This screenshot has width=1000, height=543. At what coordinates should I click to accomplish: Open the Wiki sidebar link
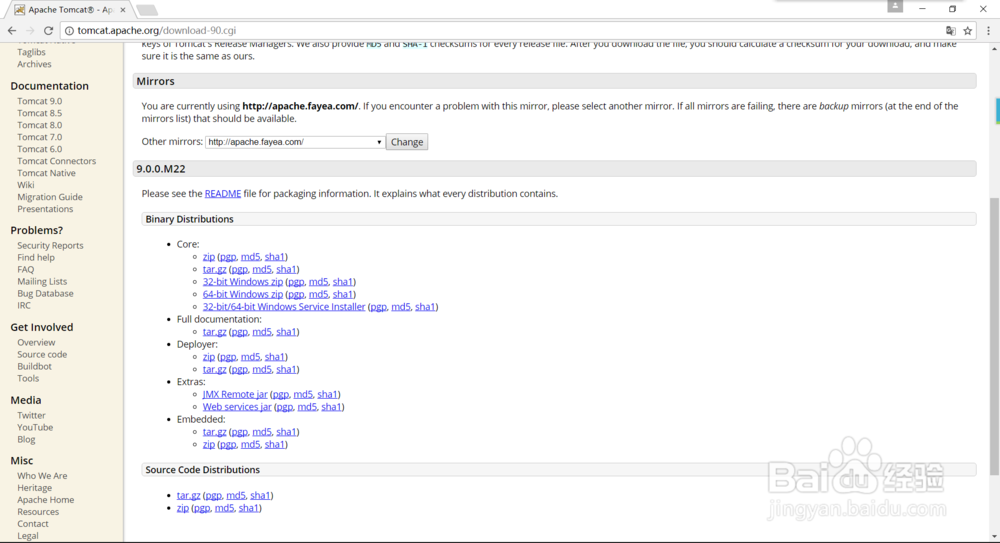(x=26, y=185)
